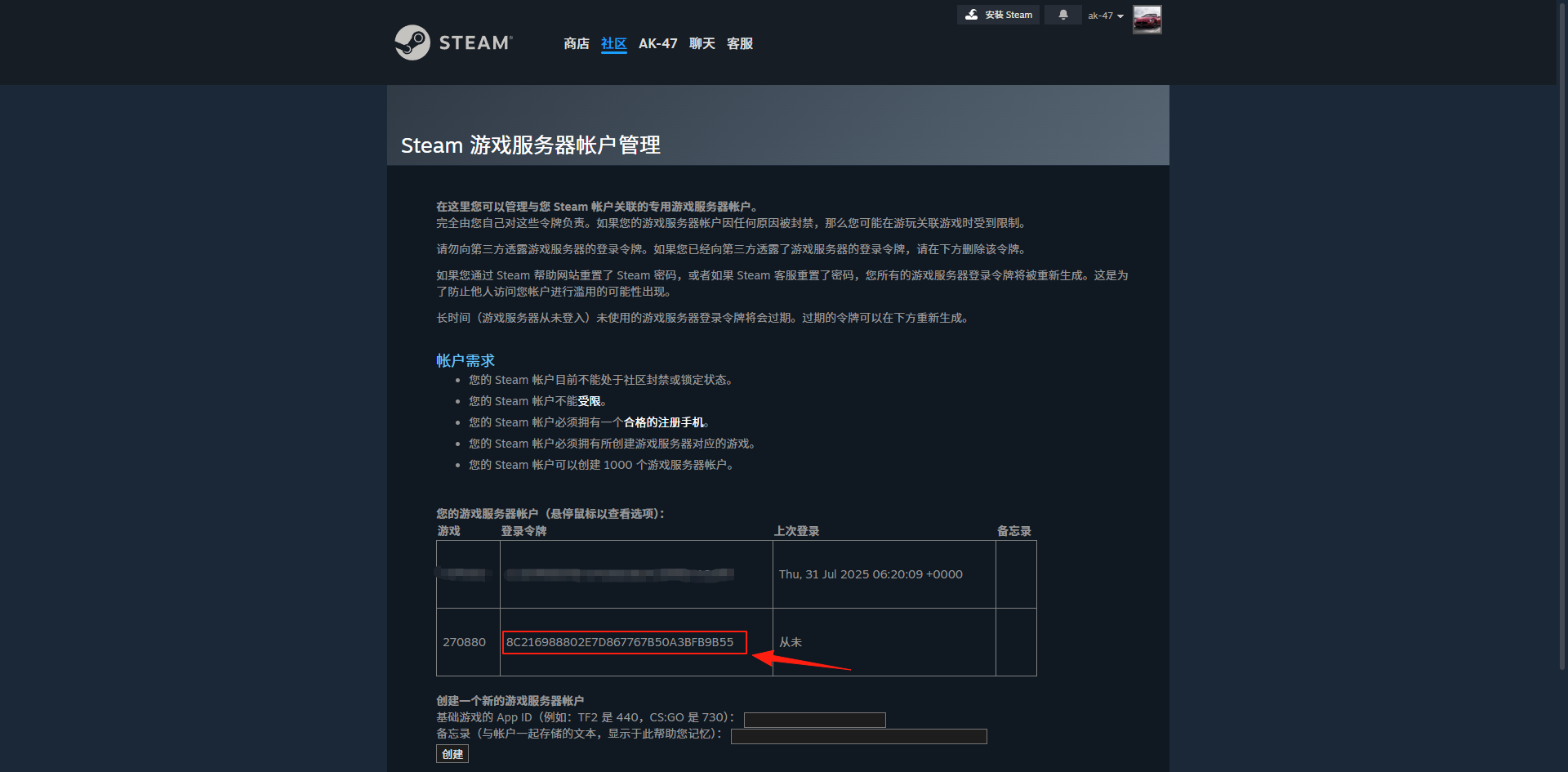Open the notification bell
1568x772 pixels.
pos(1063,15)
